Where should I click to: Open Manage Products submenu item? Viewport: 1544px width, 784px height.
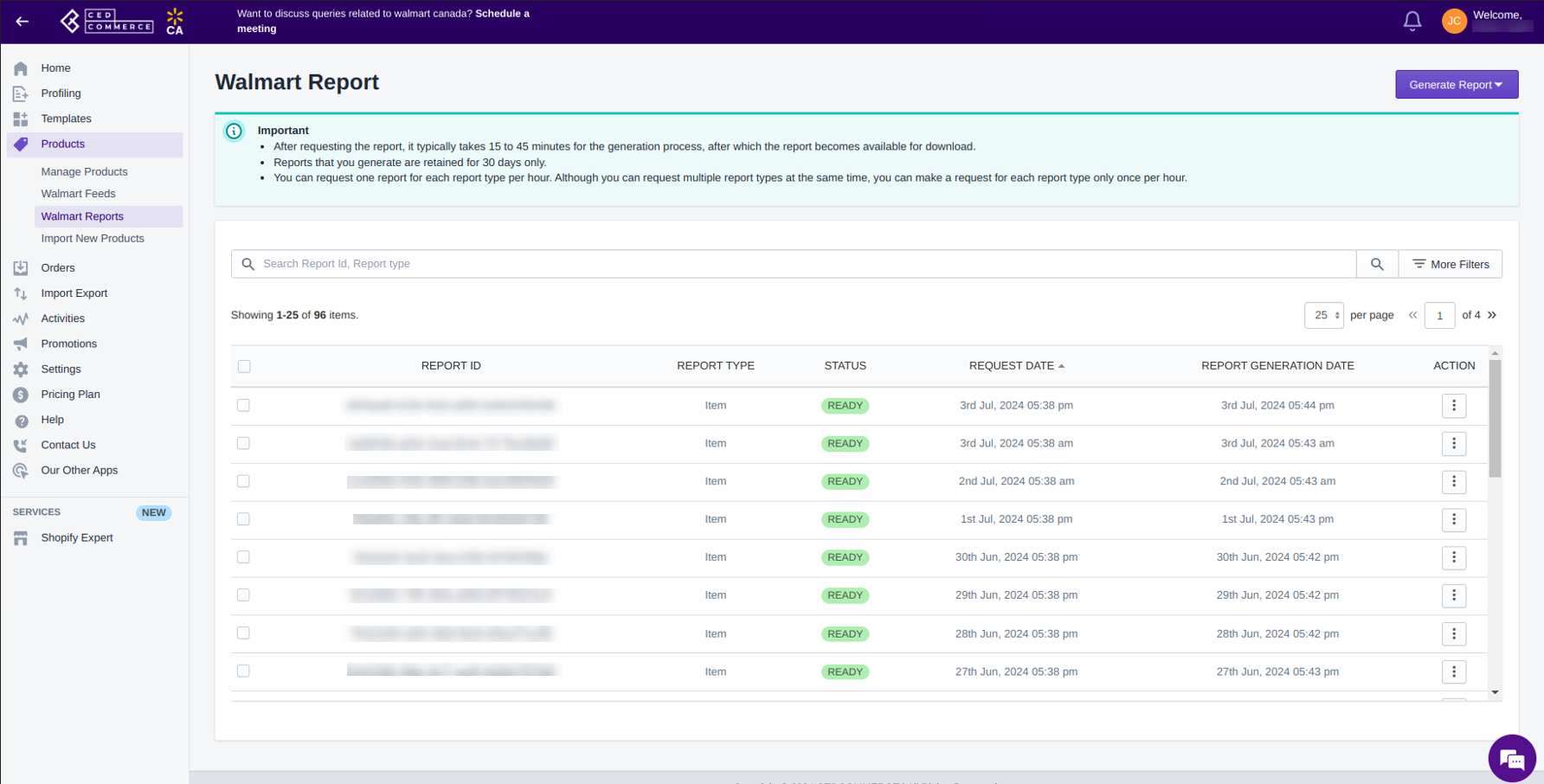point(84,172)
